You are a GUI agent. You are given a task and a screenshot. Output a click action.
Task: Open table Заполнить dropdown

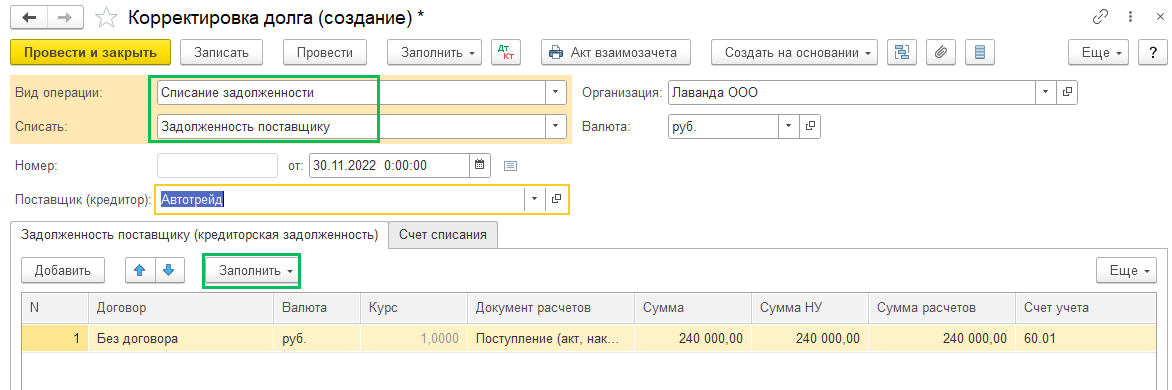click(253, 270)
